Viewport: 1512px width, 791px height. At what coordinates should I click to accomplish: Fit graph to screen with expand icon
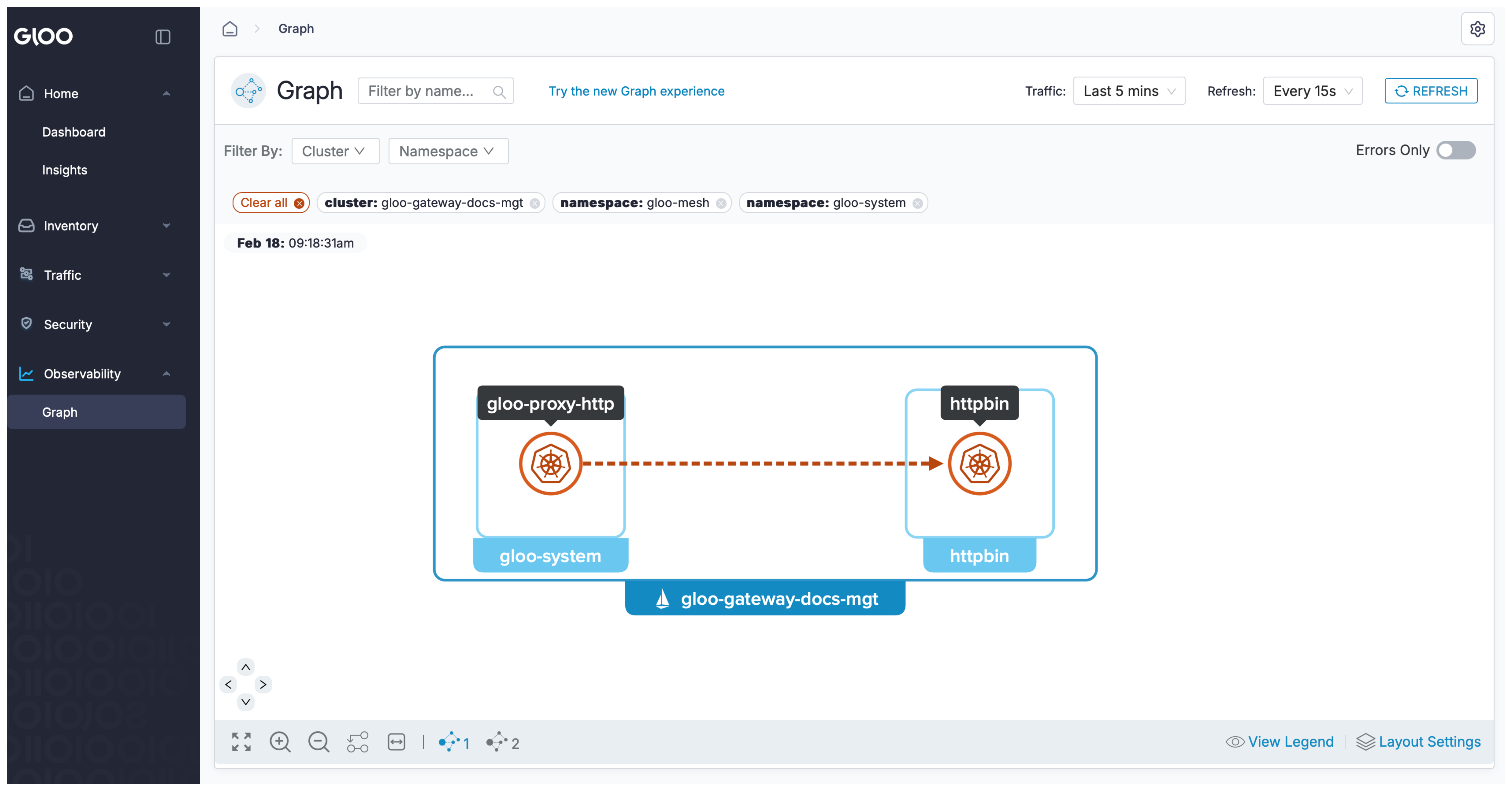point(241,742)
